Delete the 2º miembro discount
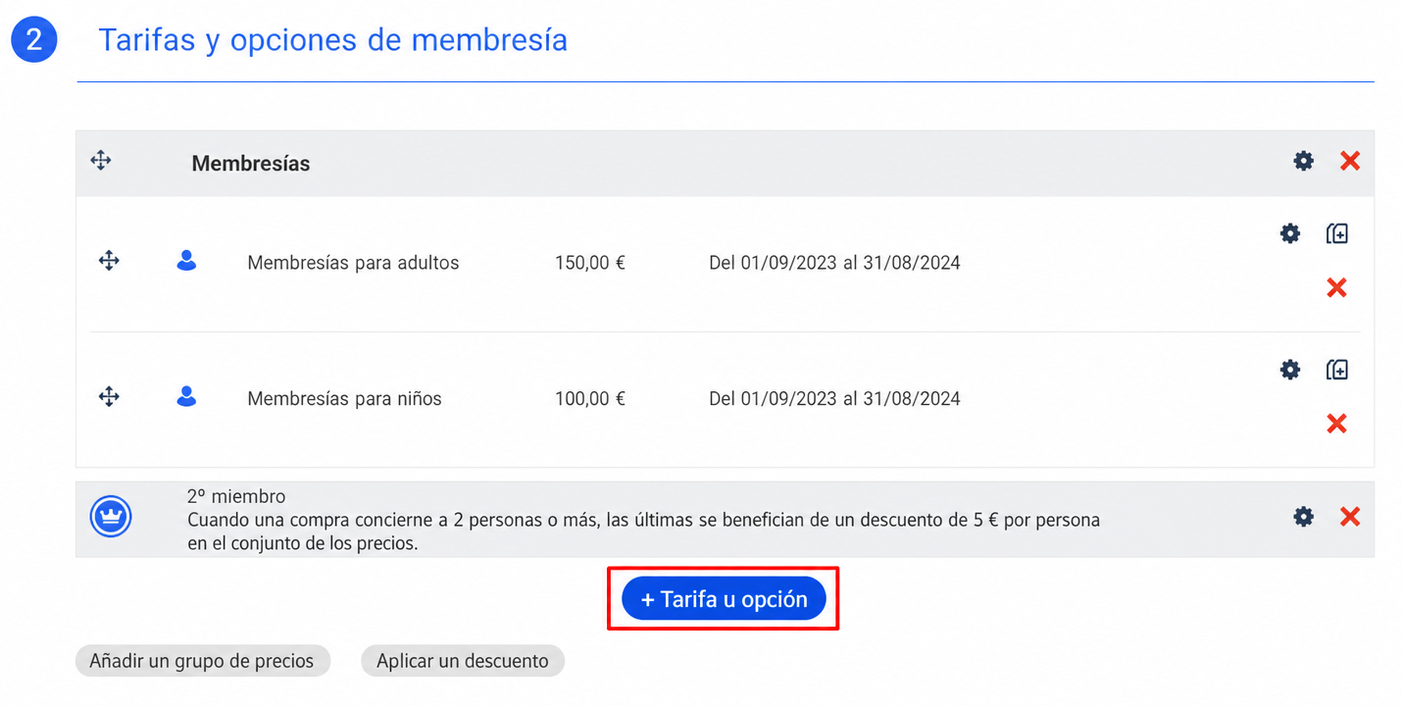The image size is (1402, 706). pyautogui.click(x=1350, y=516)
